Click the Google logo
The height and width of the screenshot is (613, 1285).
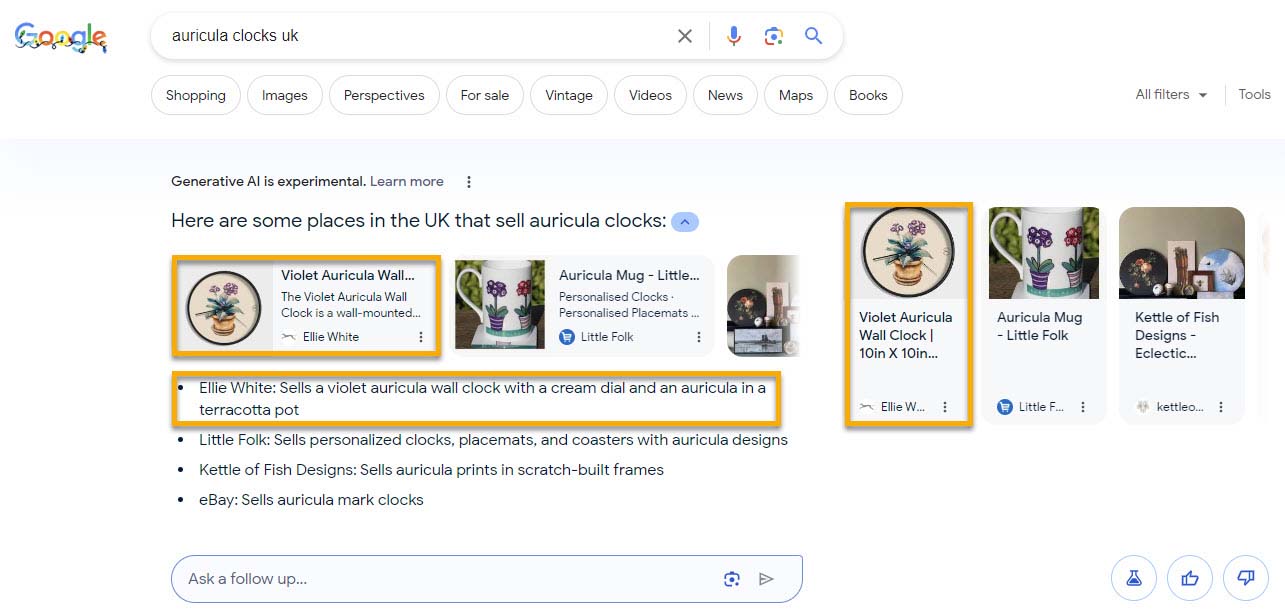(x=60, y=38)
